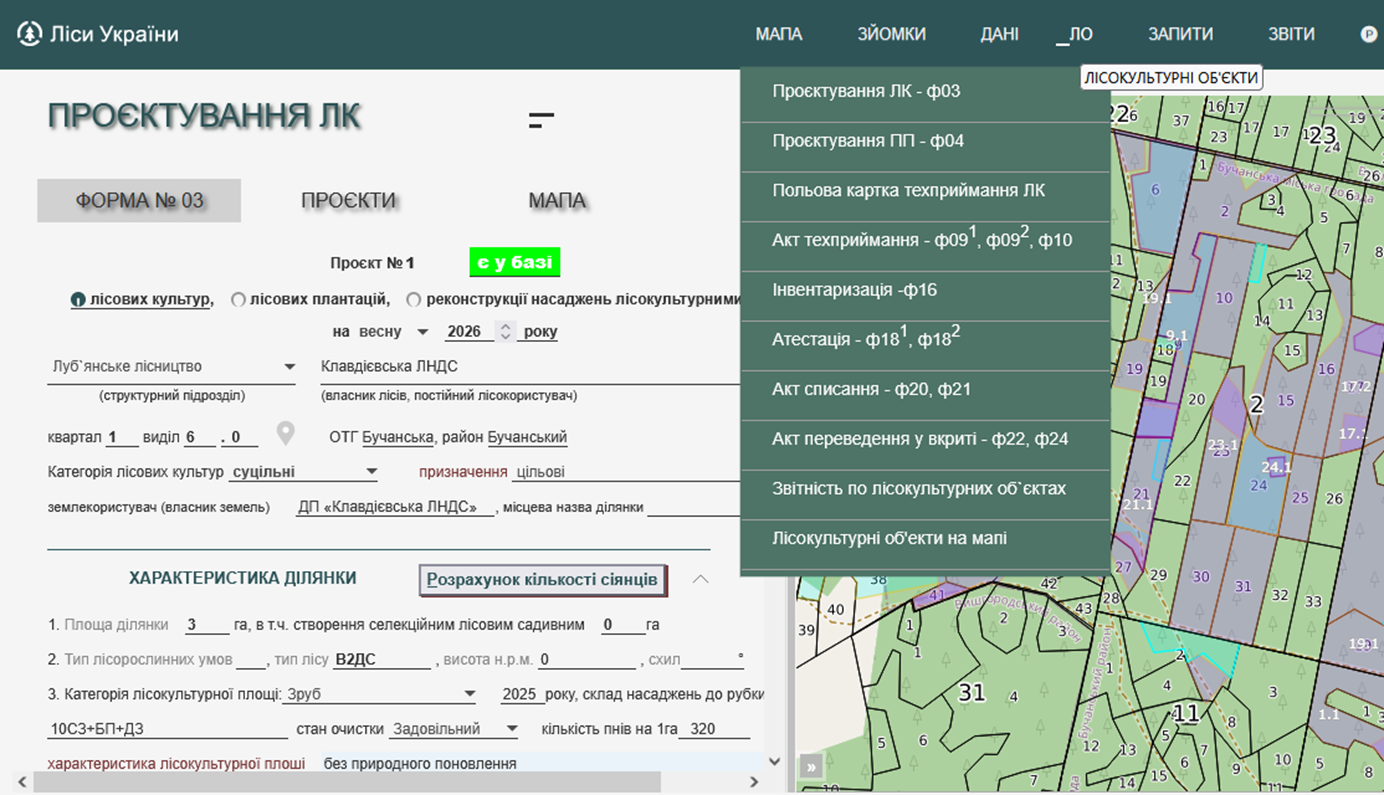1384x795 pixels.
Task: Open _ЛО in top navigation
Action: pyautogui.click(x=1074, y=34)
